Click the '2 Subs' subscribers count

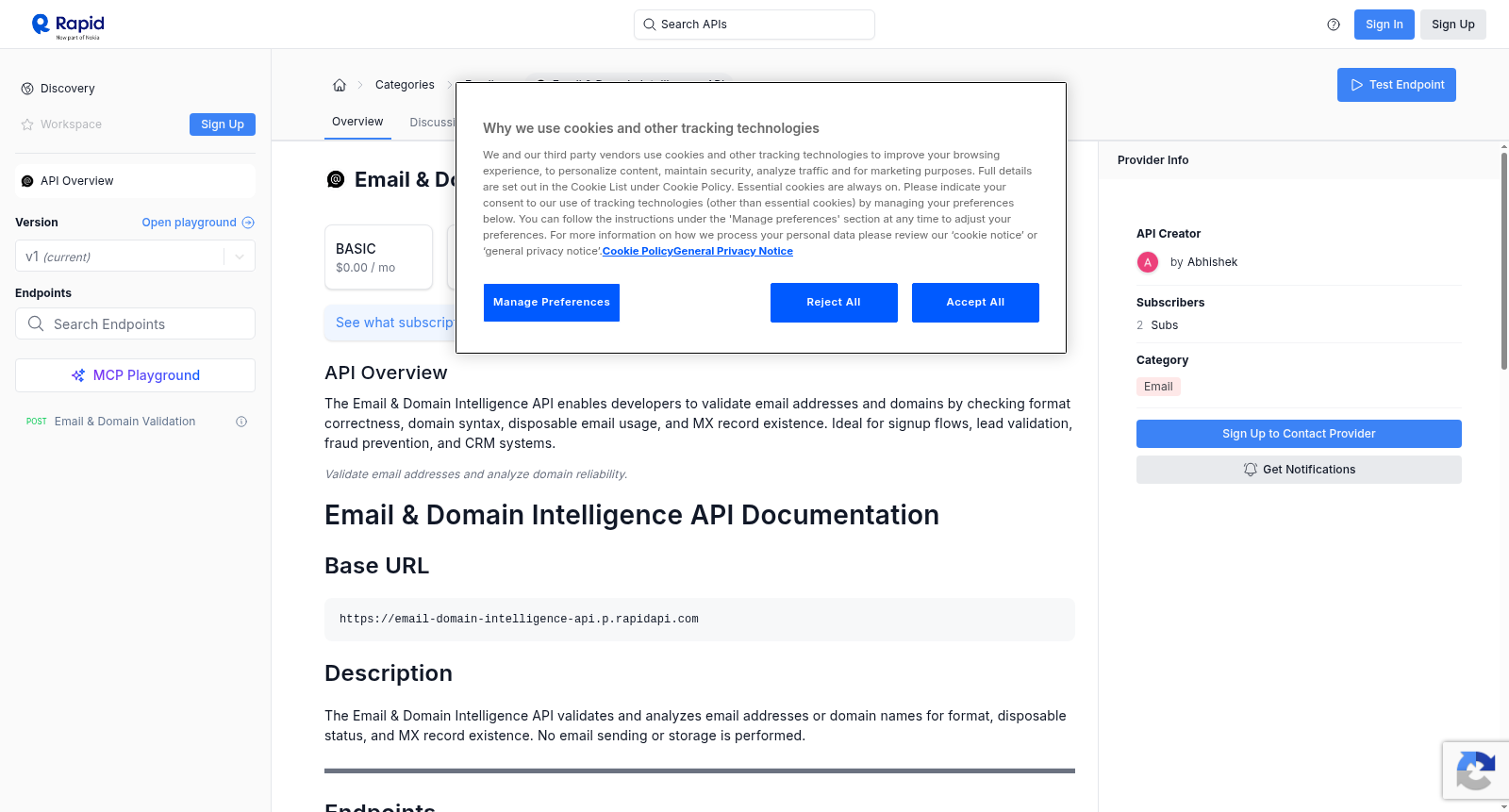click(1157, 325)
